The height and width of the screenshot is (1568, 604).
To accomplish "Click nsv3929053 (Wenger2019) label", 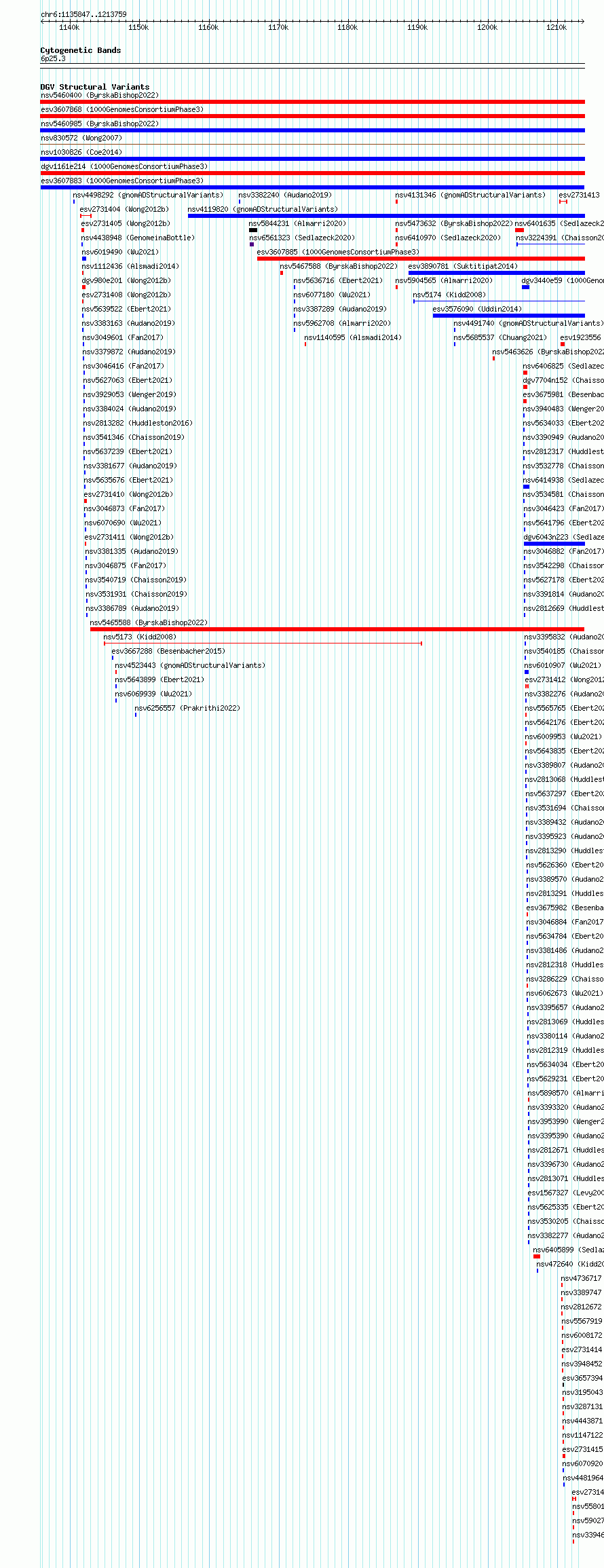I will [130, 394].
